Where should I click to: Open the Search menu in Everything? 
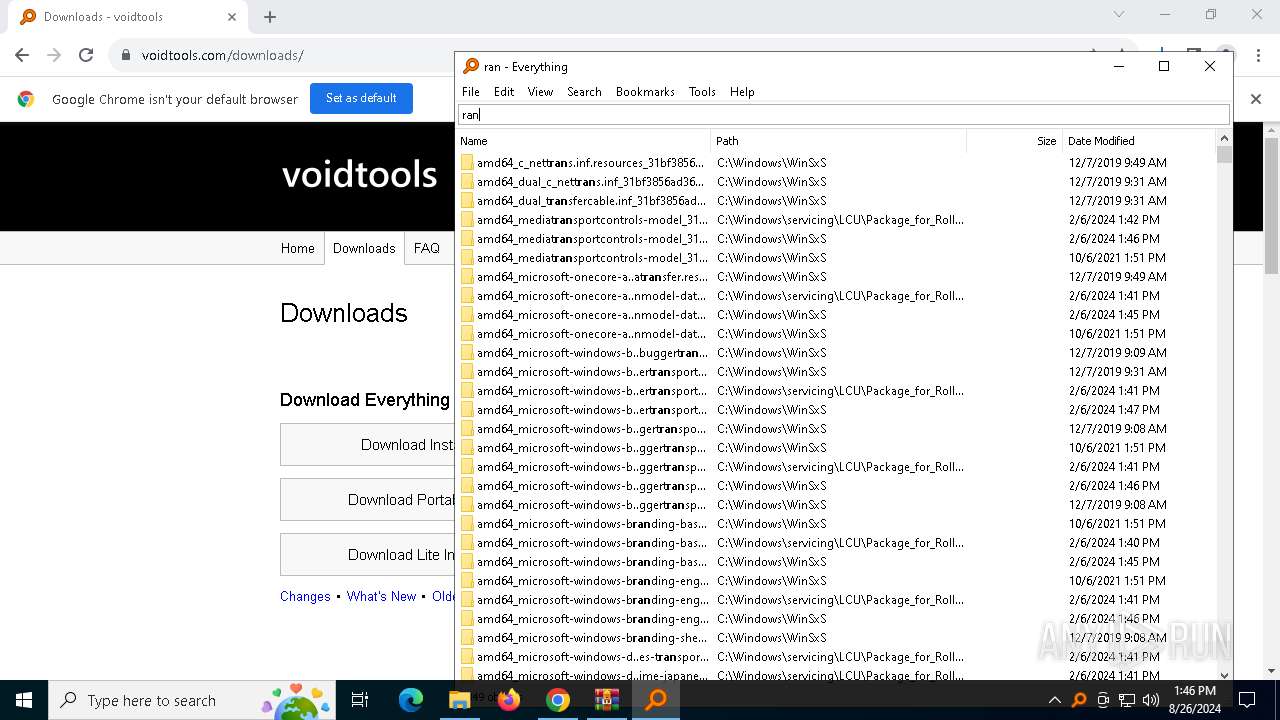coord(584,92)
